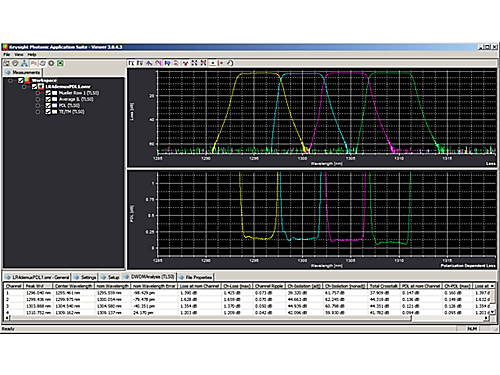This screenshot has height=375, width=500.
Task: Click the red and blue crossed arrows icon
Action: click(203, 63)
